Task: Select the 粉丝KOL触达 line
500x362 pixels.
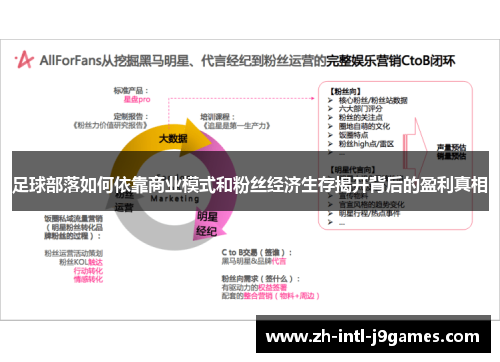Action: click(x=81, y=262)
